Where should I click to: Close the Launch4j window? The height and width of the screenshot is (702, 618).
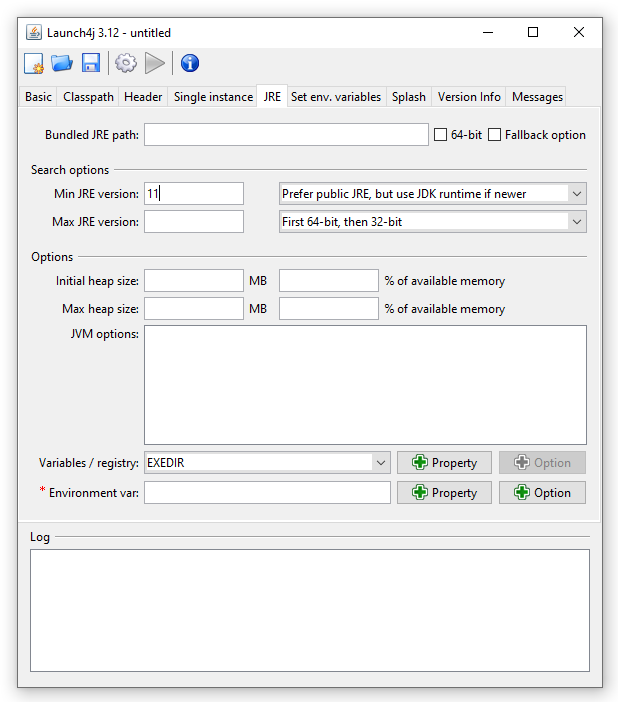(579, 32)
